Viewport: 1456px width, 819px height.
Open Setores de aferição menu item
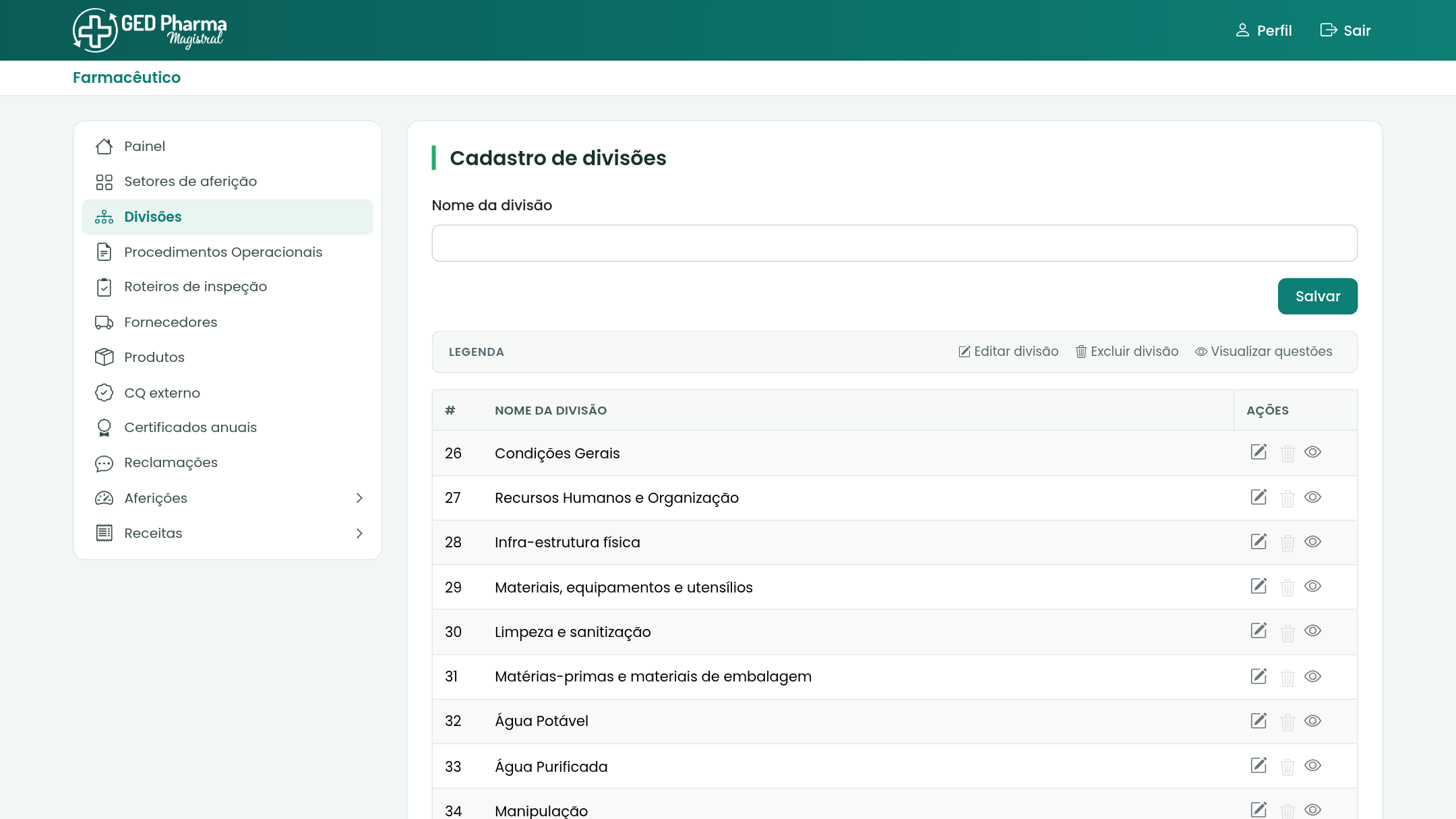coord(227,181)
